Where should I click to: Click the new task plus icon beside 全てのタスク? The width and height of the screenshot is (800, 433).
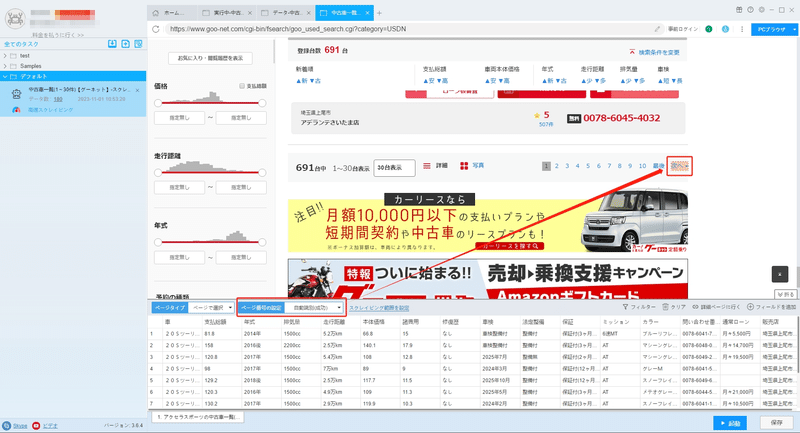[126, 44]
